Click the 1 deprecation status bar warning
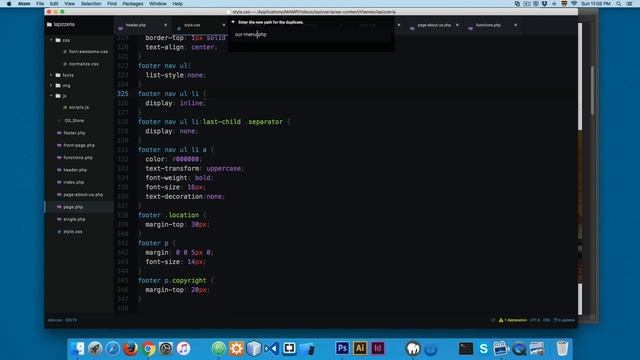 point(513,320)
